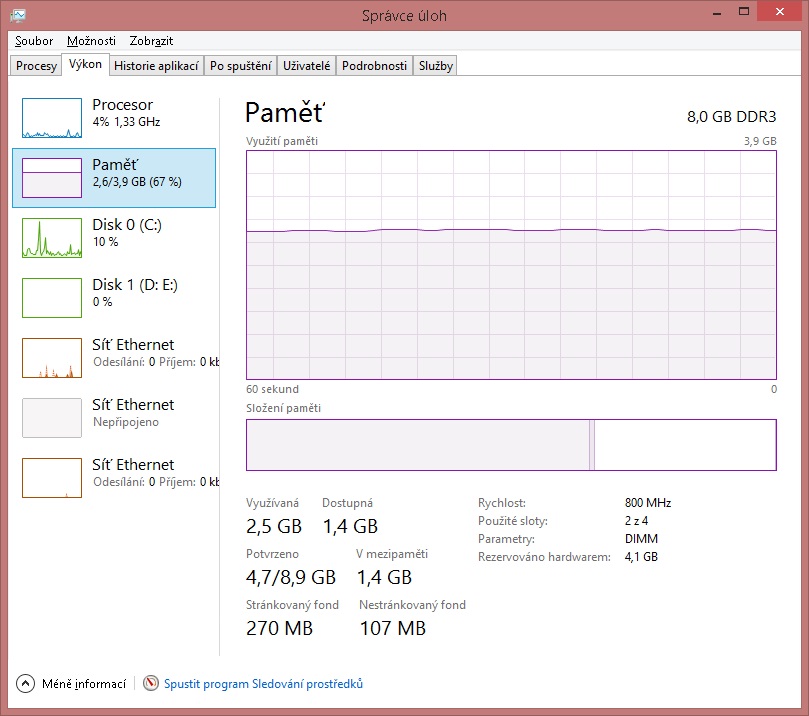Click the Rezervováno hardwarem 4,1 GB value

(641, 557)
